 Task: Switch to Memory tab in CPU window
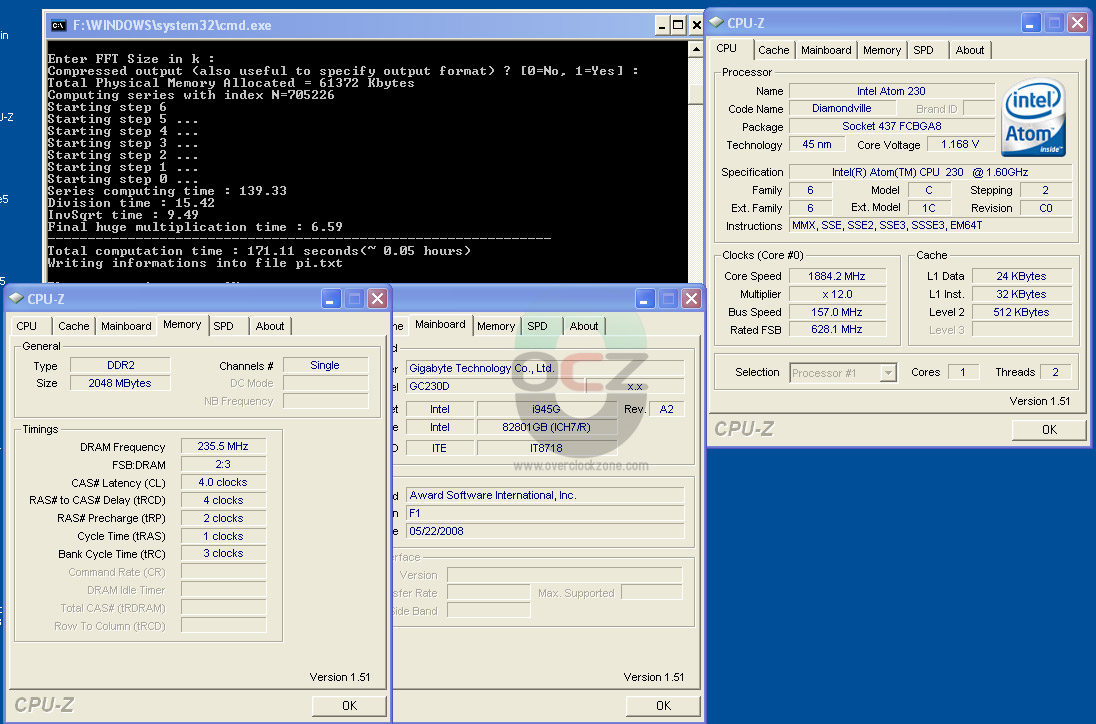[881, 50]
